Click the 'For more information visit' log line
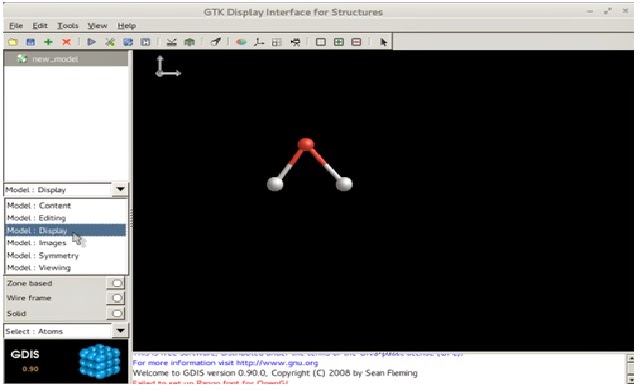The height and width of the screenshot is (390, 639). click(x=225, y=363)
